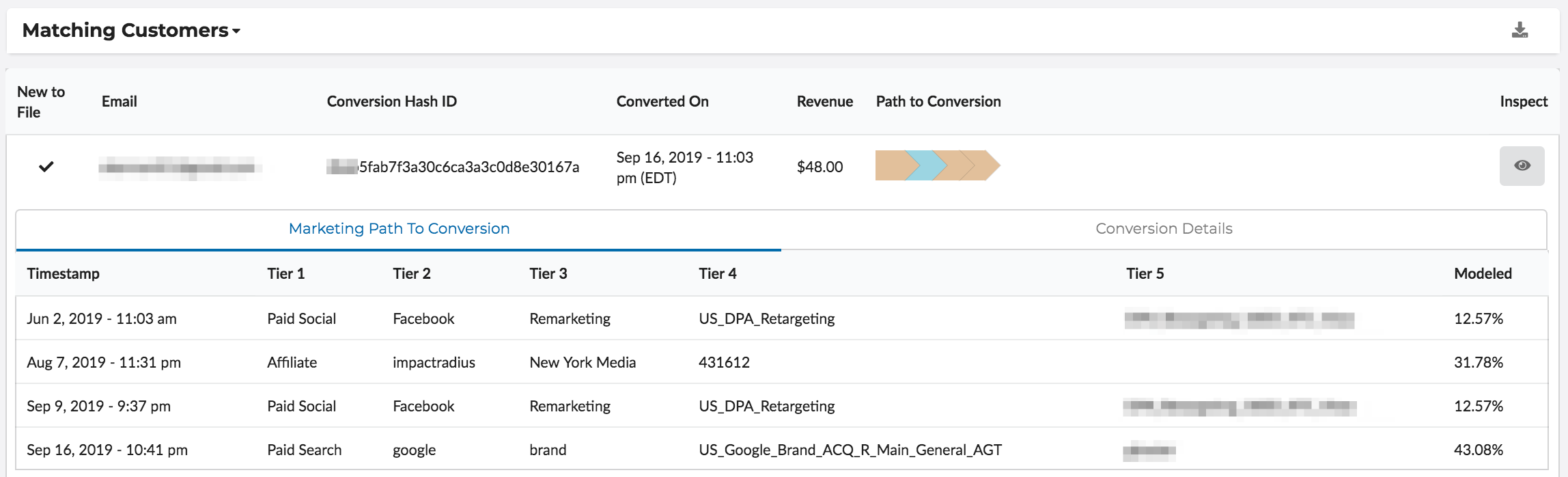Screen dimensions: 1568x477
Task: Select the Affiliate impactradius row
Action: coord(434,362)
